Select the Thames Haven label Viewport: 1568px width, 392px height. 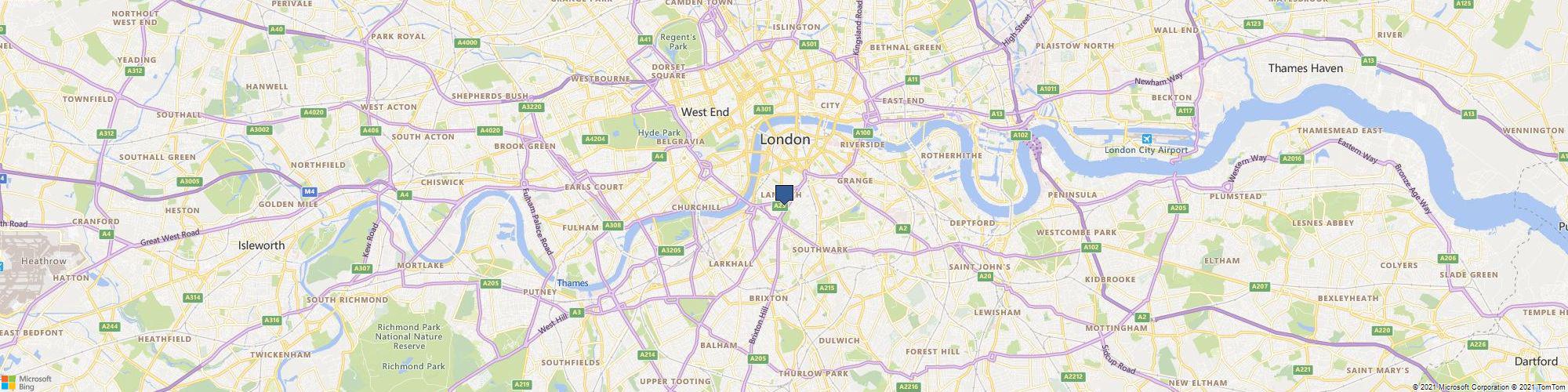pyautogui.click(x=1305, y=68)
